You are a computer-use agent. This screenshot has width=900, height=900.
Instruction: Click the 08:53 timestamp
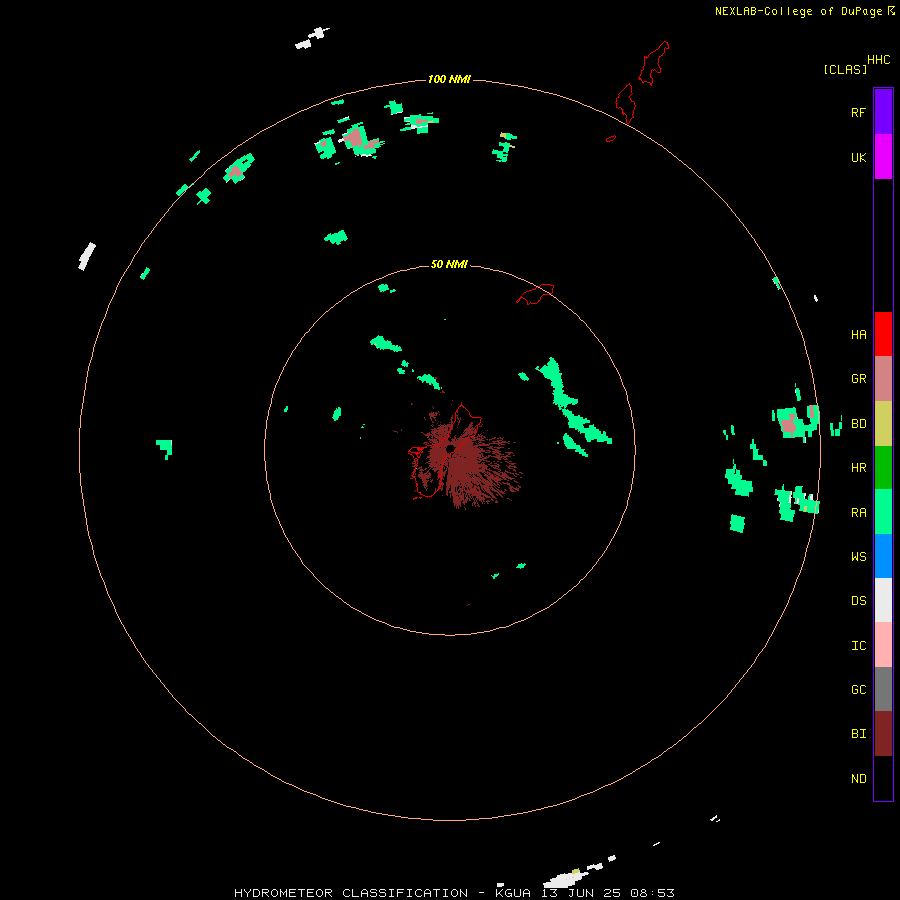point(652,893)
